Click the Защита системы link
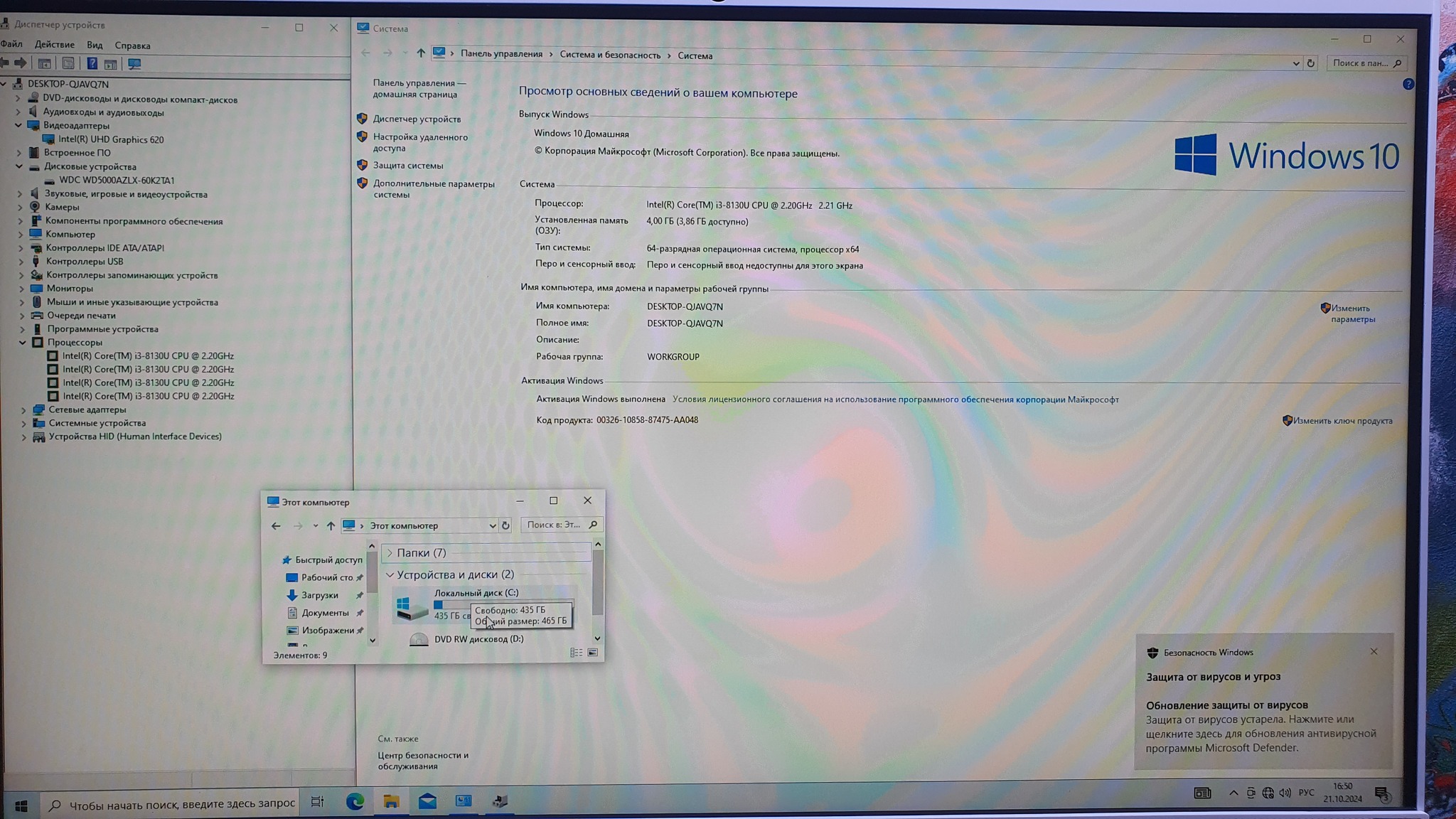 [408, 166]
